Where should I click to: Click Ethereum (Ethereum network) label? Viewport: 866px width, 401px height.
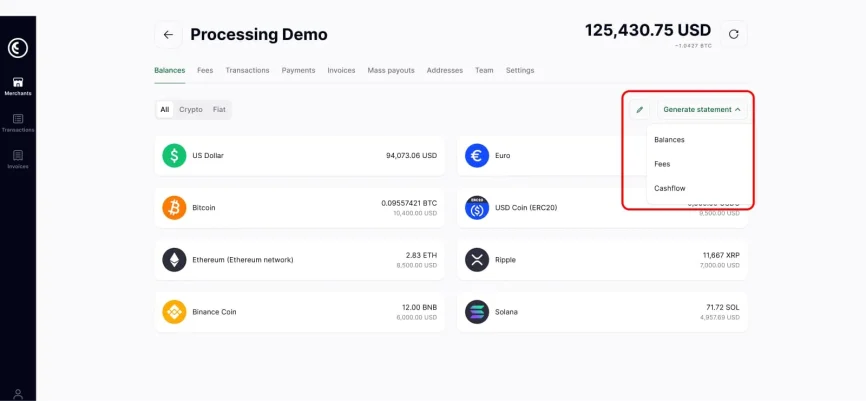pyautogui.click(x=243, y=260)
